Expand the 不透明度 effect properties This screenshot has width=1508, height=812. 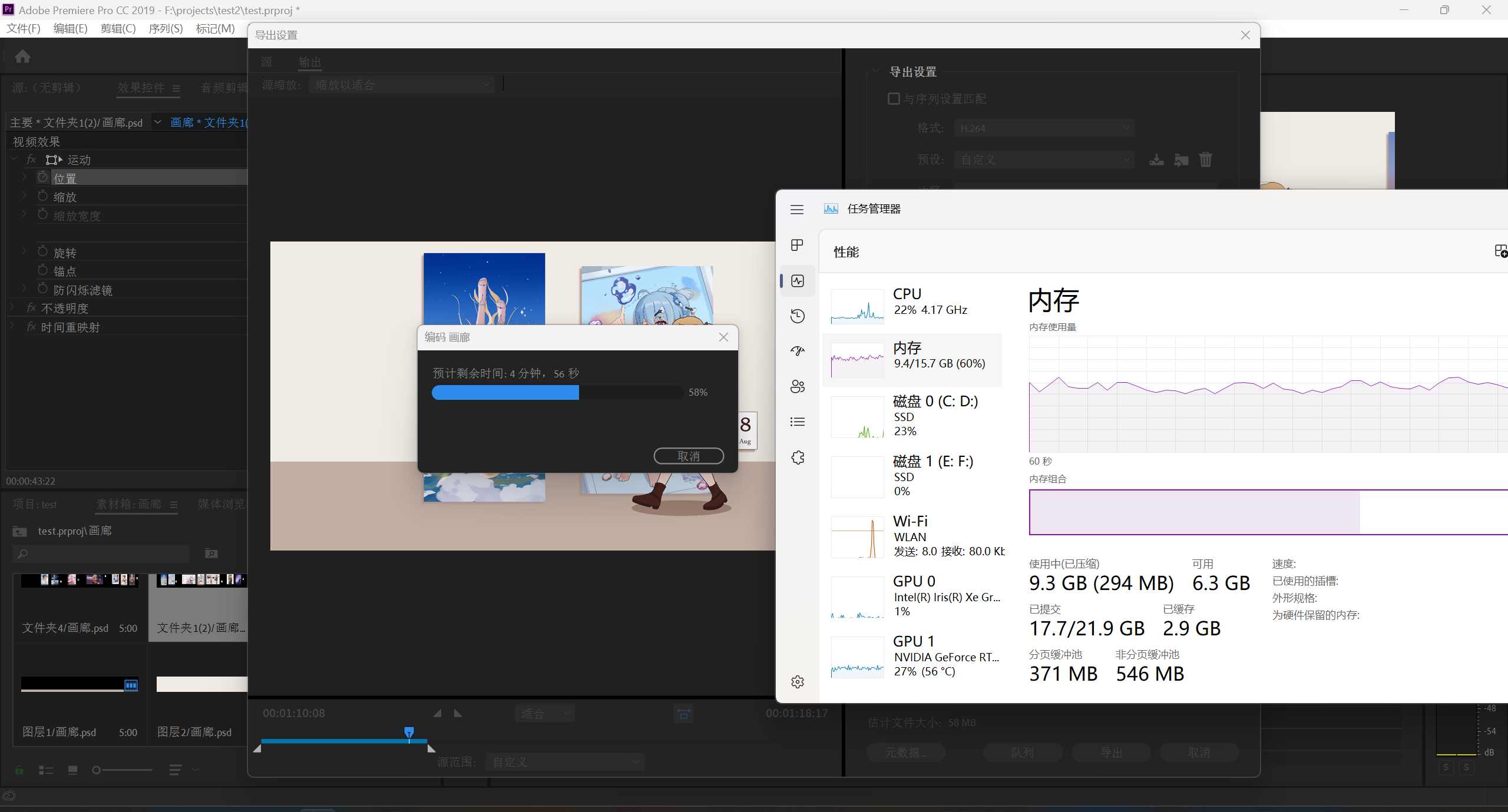pos(13,308)
